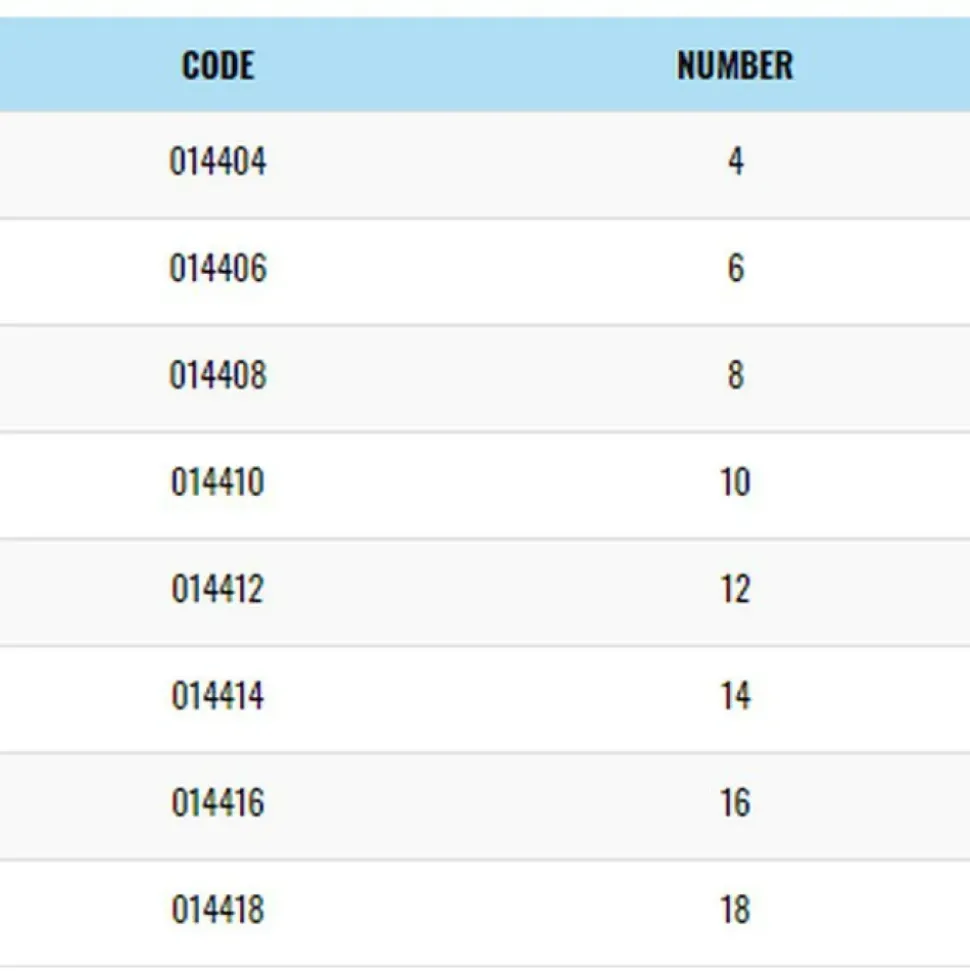Click number 16 in the 014416 row
The image size is (970, 971).
[735, 803]
